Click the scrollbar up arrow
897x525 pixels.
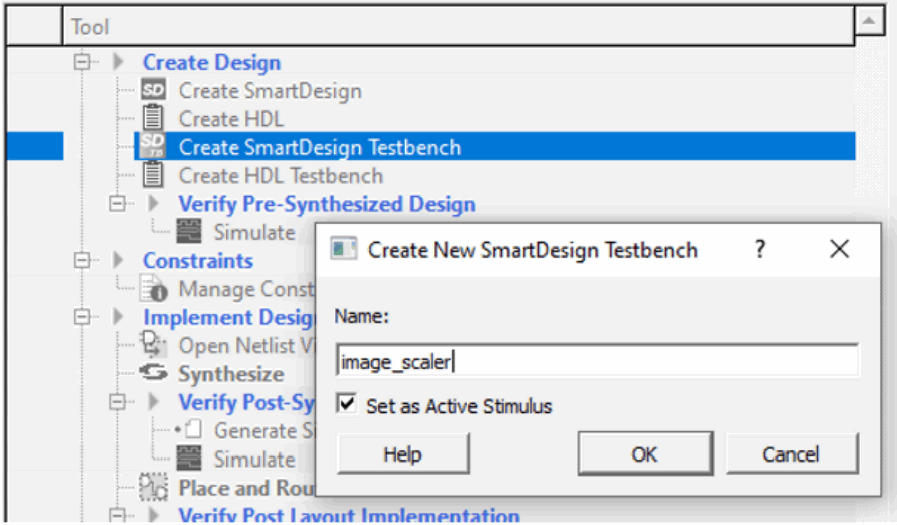[869, 22]
